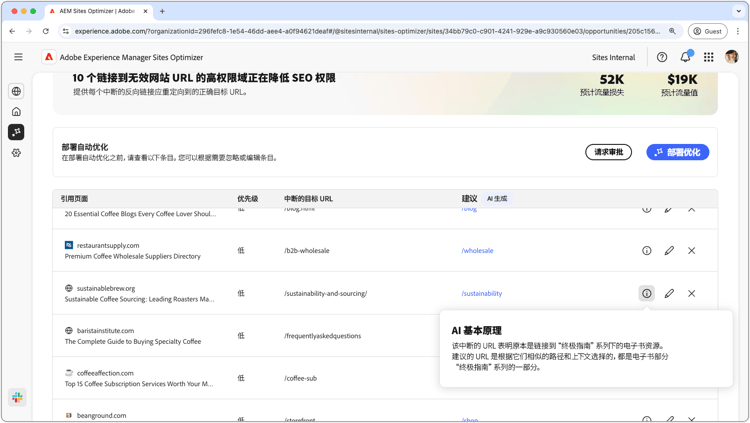Open the Slack icon in sidebar
750x423 pixels.
pos(17,397)
